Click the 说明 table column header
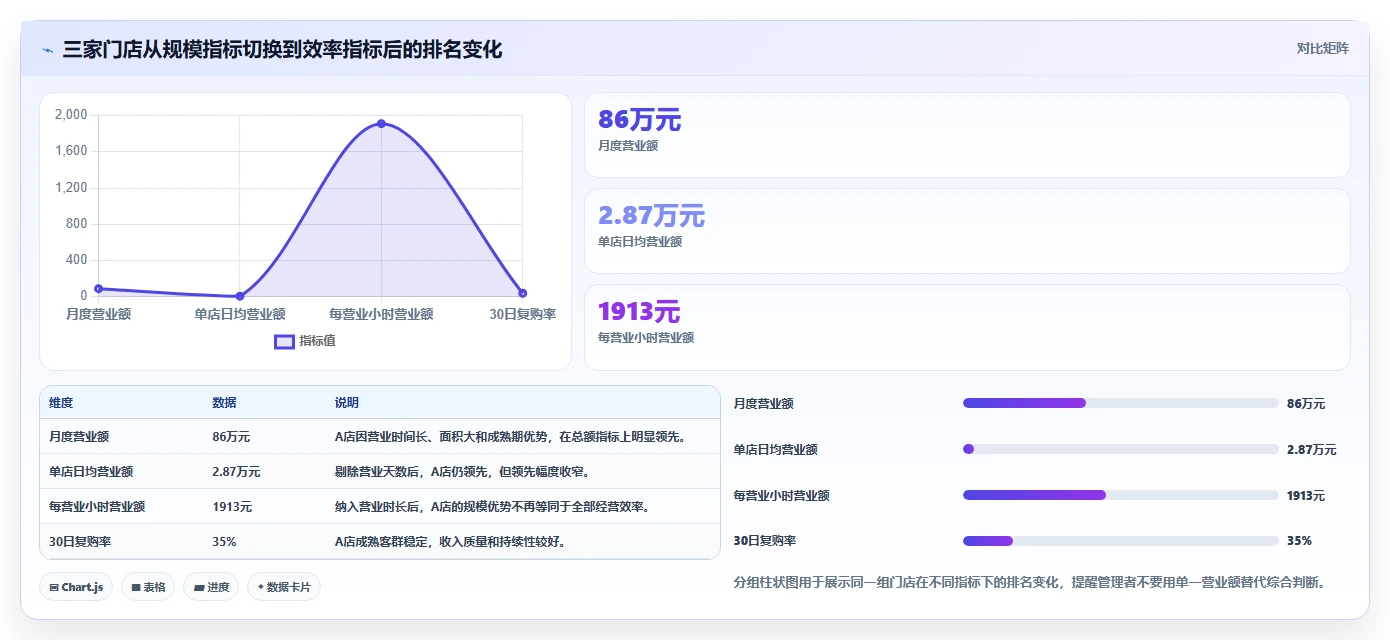 pyautogui.click(x=346, y=403)
